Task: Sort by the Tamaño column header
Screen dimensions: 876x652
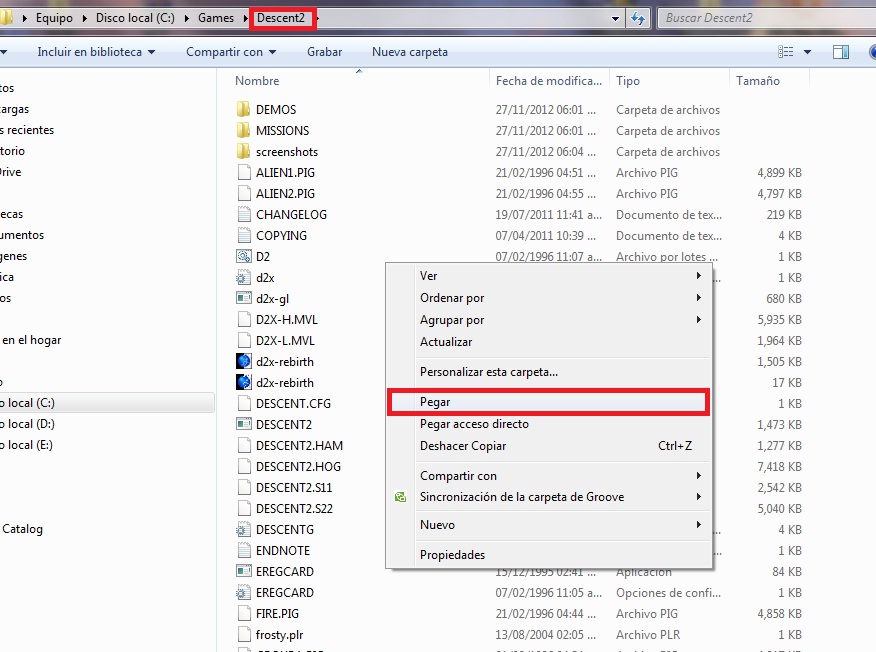Action: pos(758,81)
